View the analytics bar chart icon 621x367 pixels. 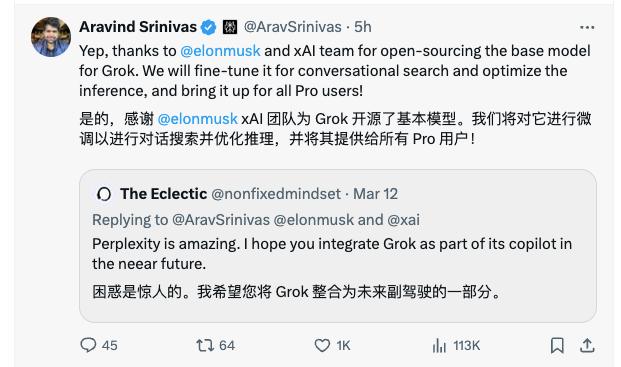pos(439,345)
